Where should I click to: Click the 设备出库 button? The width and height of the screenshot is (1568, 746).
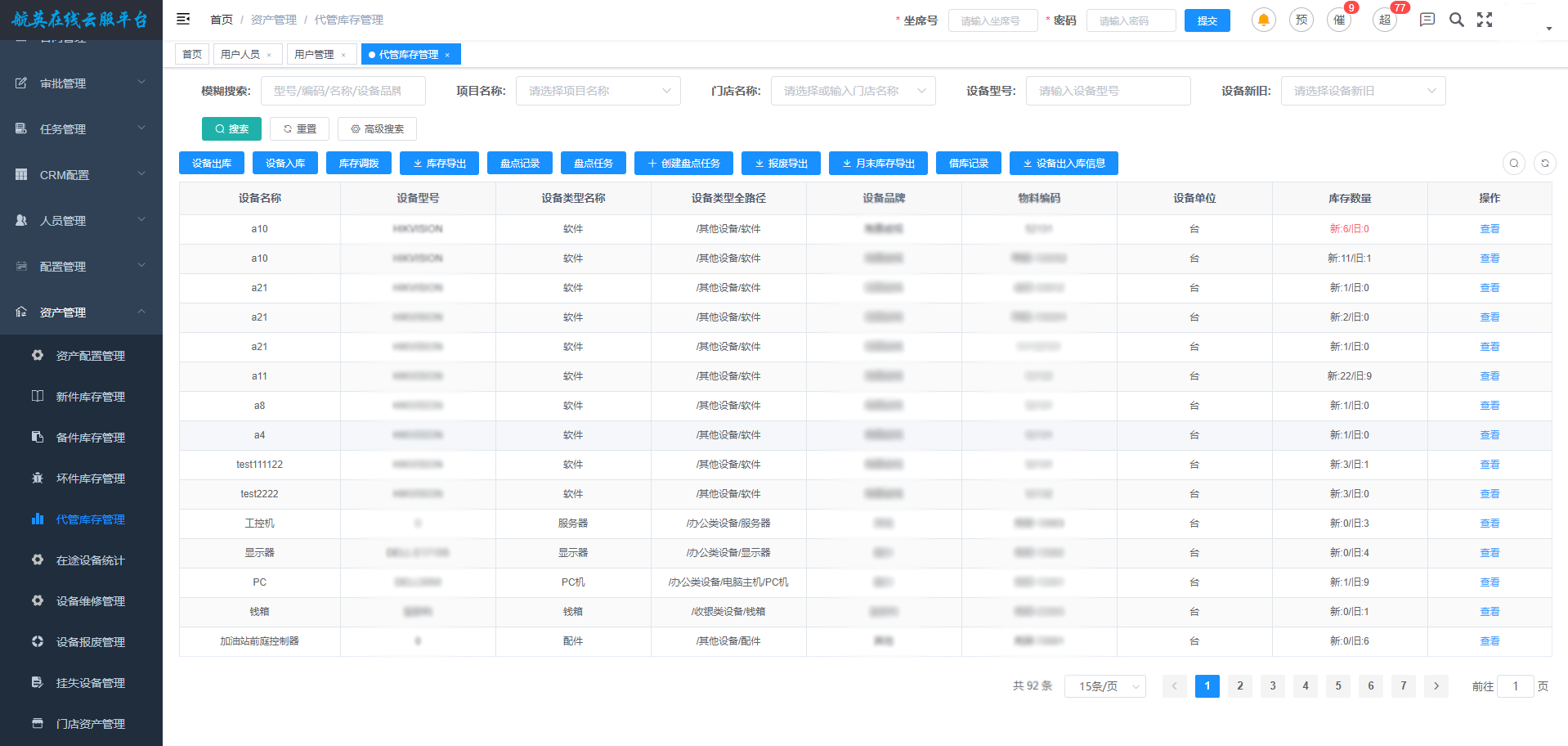pos(212,164)
